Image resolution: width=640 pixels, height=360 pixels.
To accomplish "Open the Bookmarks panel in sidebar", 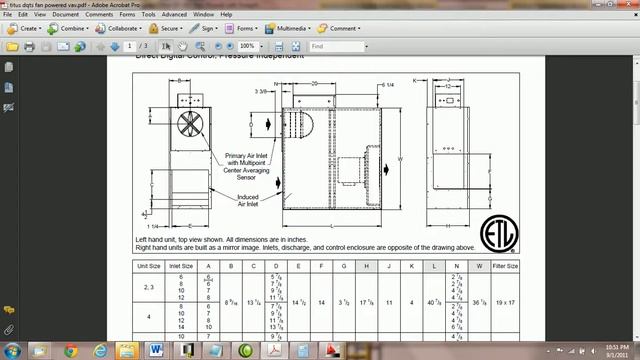I will coord(9,87).
